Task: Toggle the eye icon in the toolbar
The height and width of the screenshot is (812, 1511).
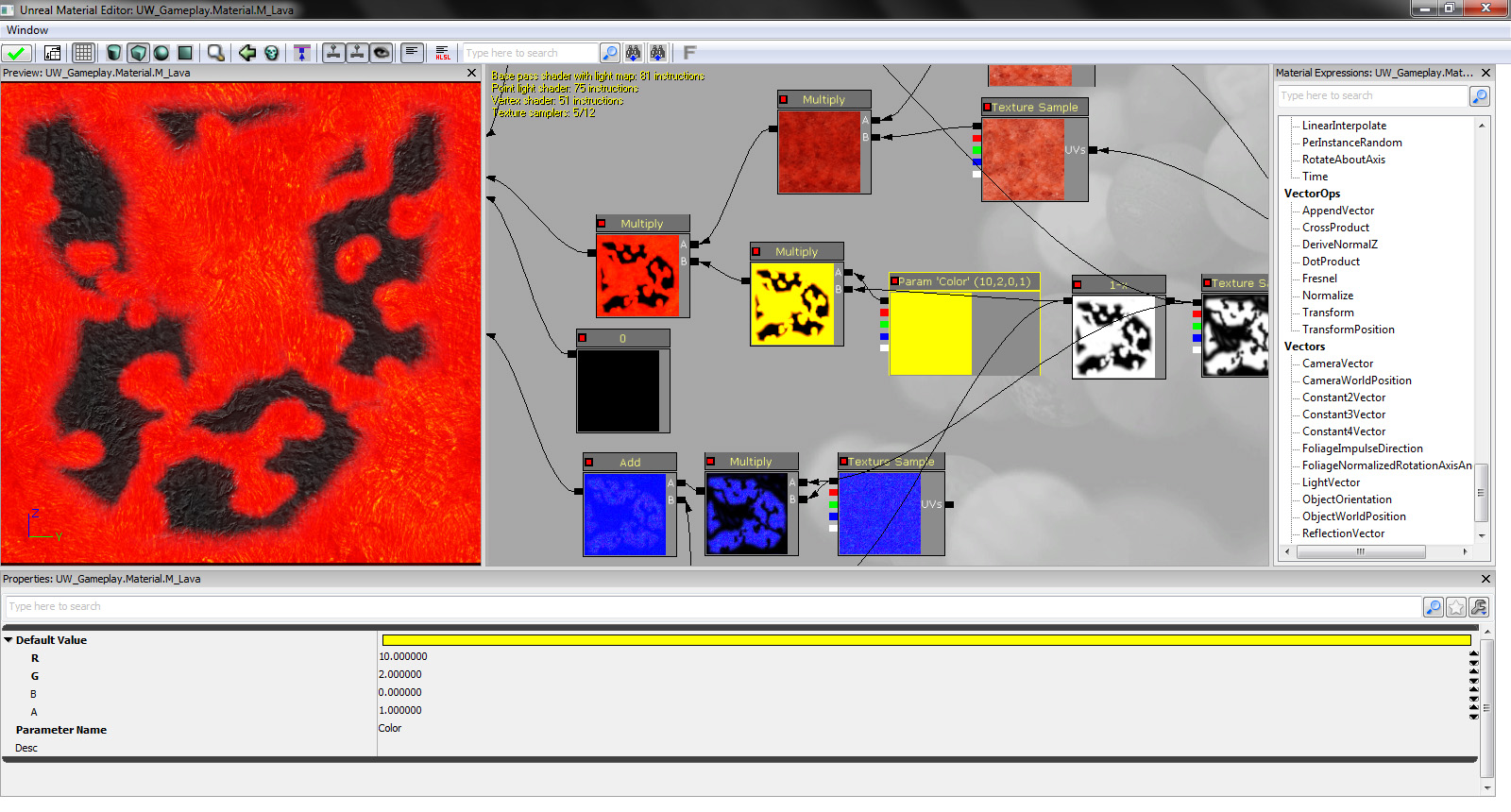Action: (382, 53)
